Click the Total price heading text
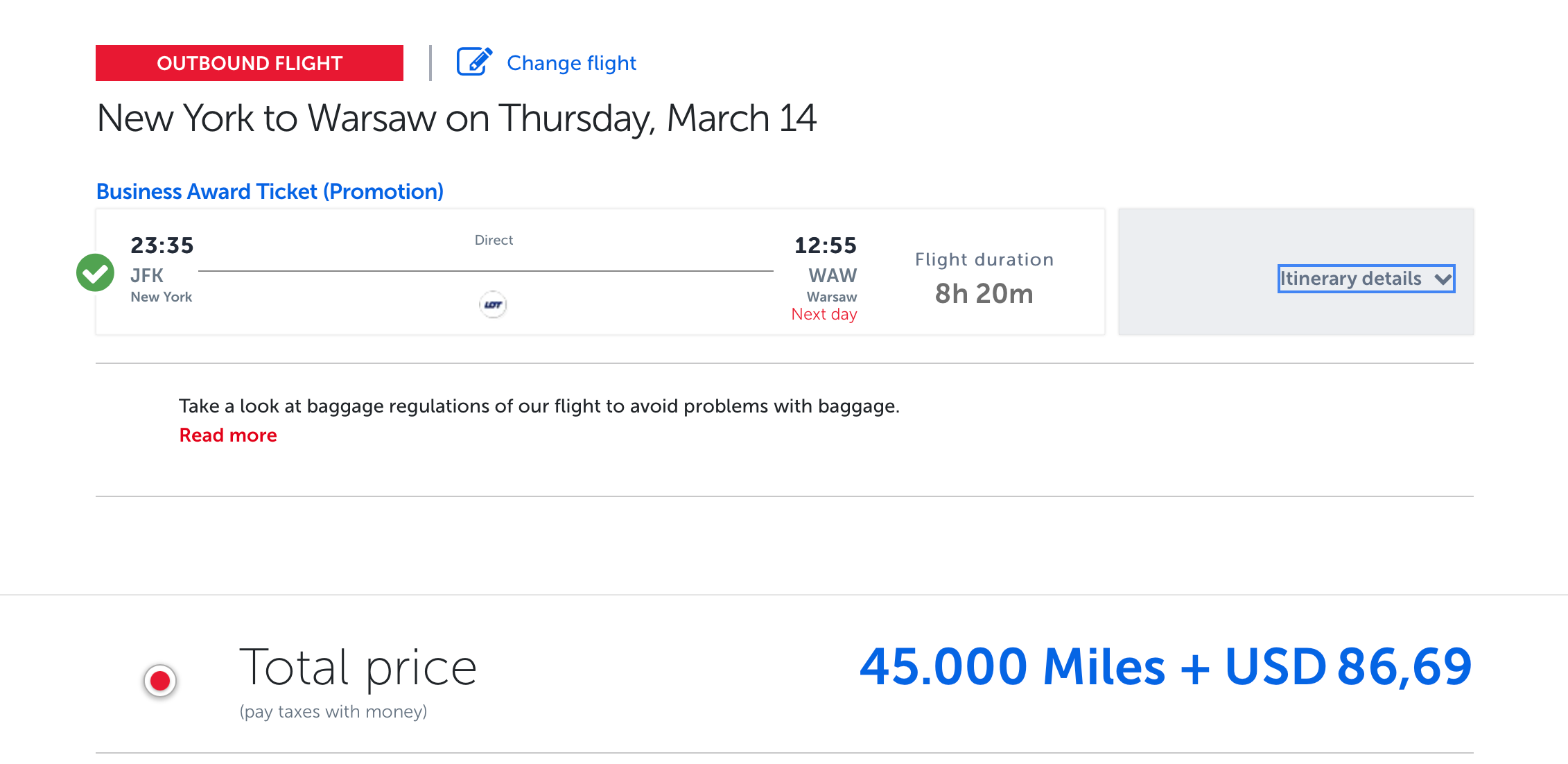The height and width of the screenshot is (764, 1568). click(x=358, y=668)
